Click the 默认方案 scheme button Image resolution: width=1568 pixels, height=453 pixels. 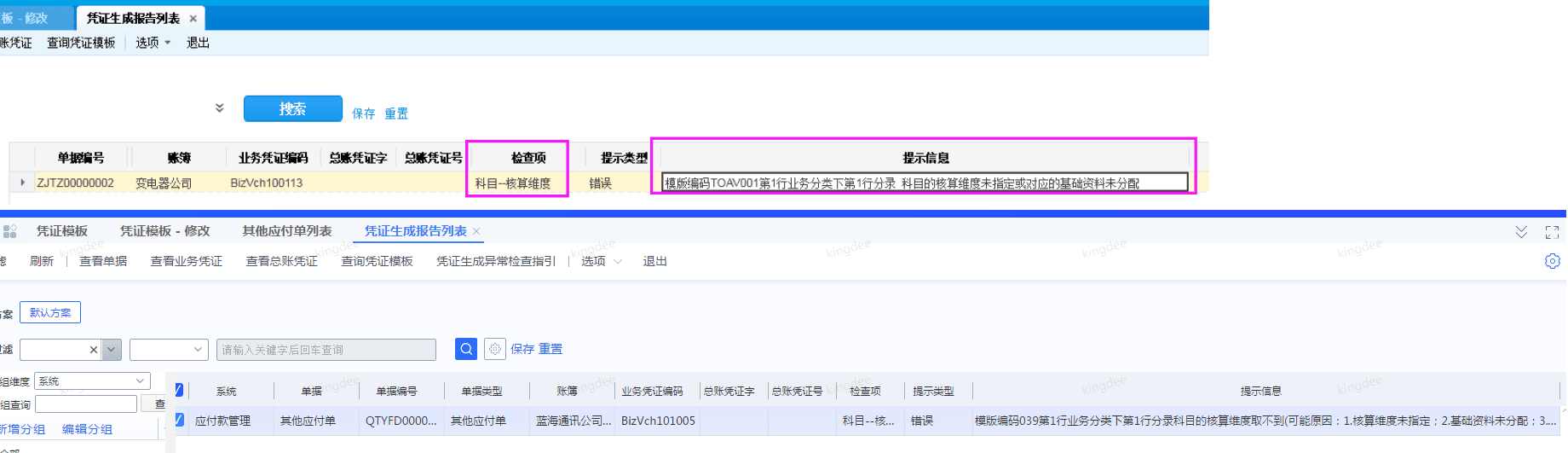tap(50, 312)
